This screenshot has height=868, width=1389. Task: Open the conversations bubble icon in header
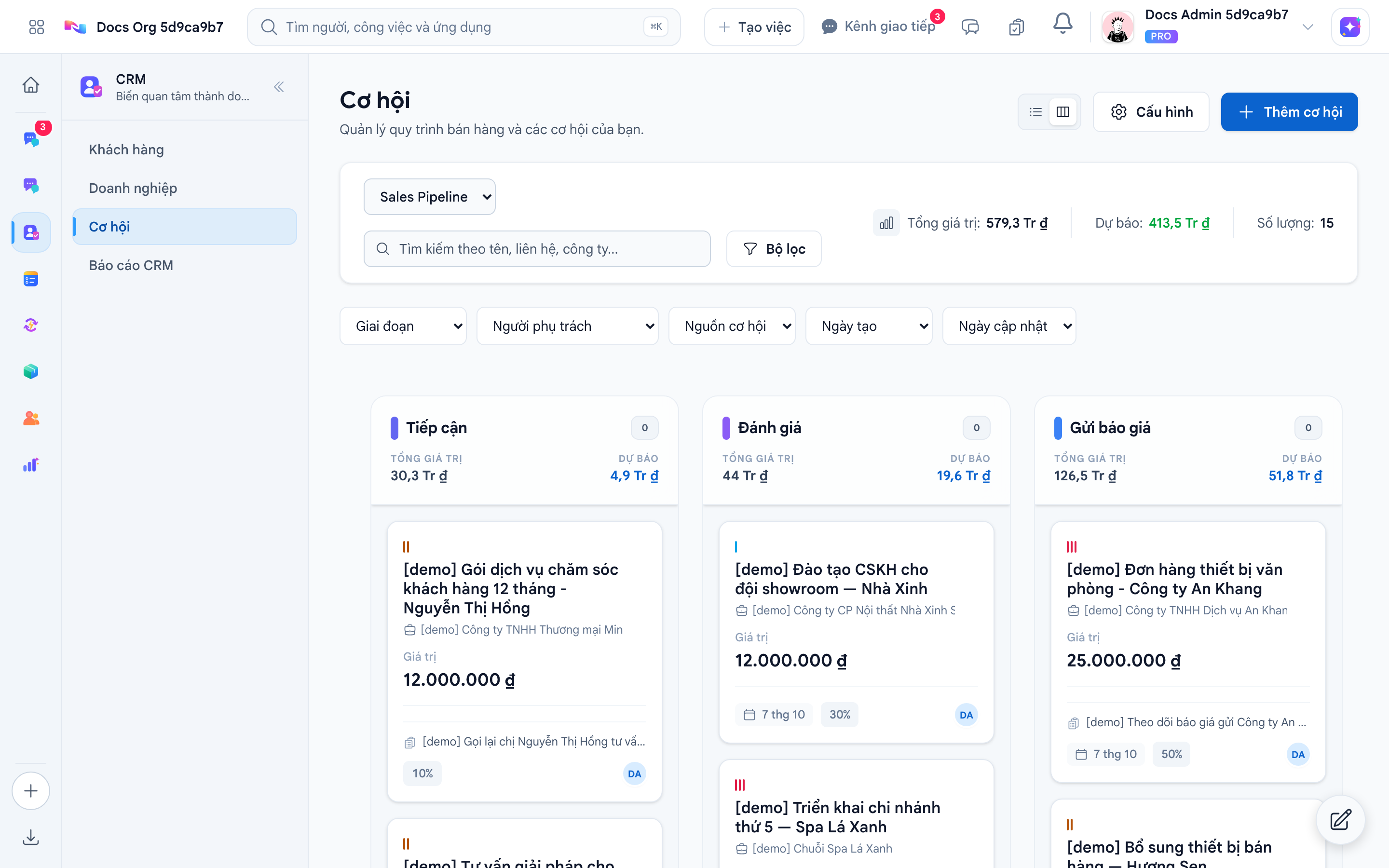click(x=970, y=27)
